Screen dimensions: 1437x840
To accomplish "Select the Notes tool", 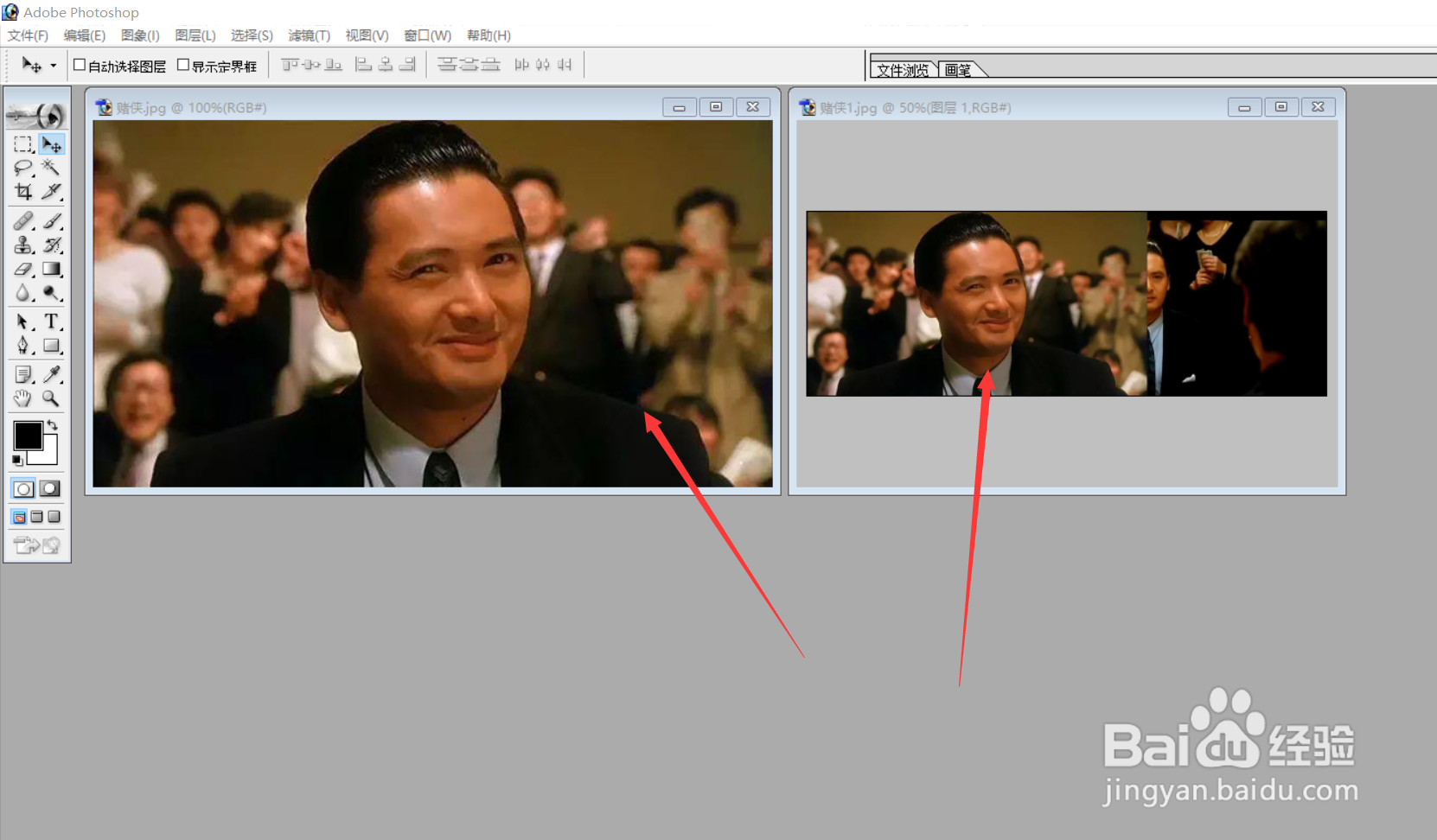I will pos(23,374).
